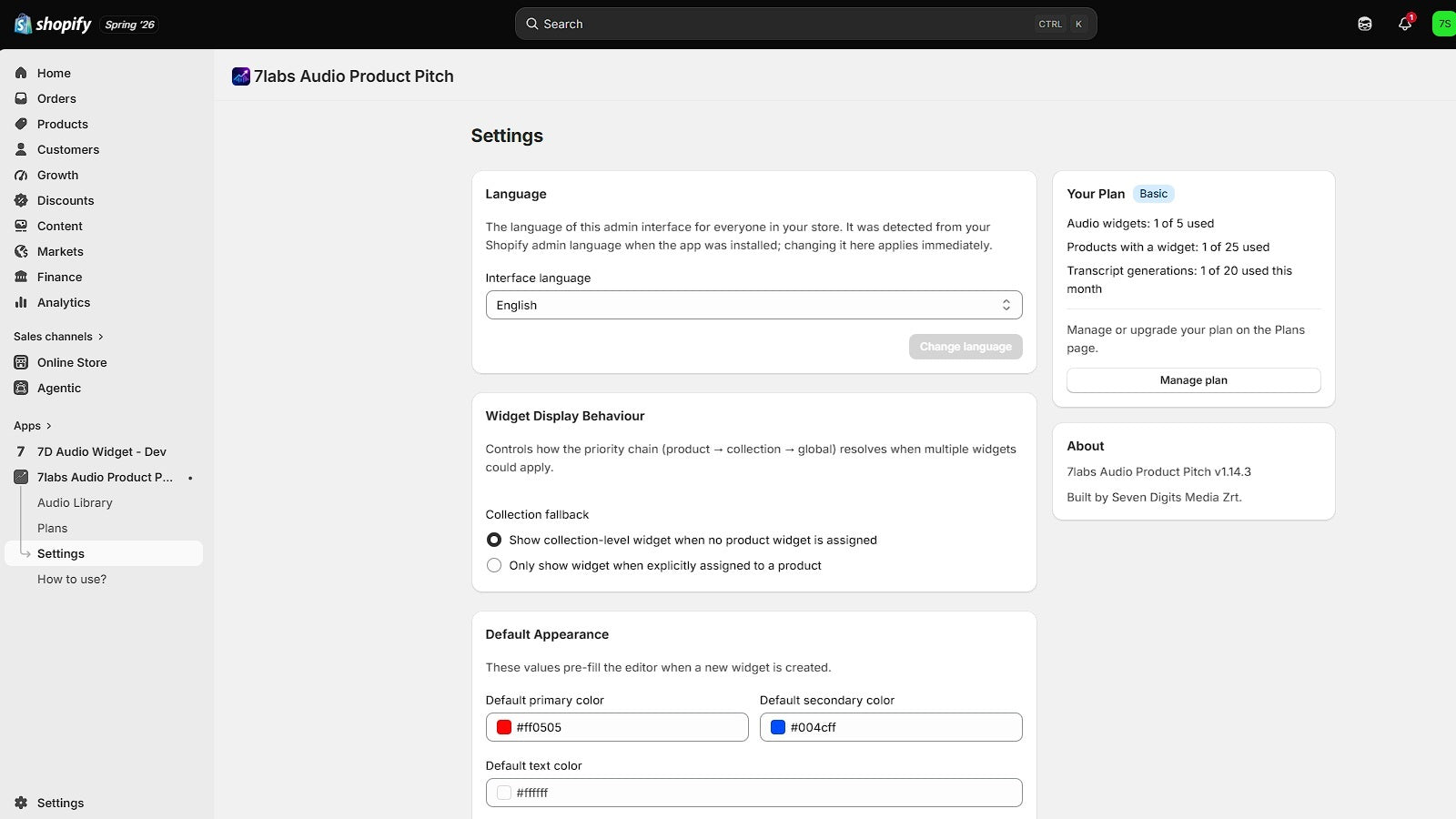Click the Audio widgets: 1 of 5 used text
This screenshot has width=1456, height=819.
[1140, 223]
